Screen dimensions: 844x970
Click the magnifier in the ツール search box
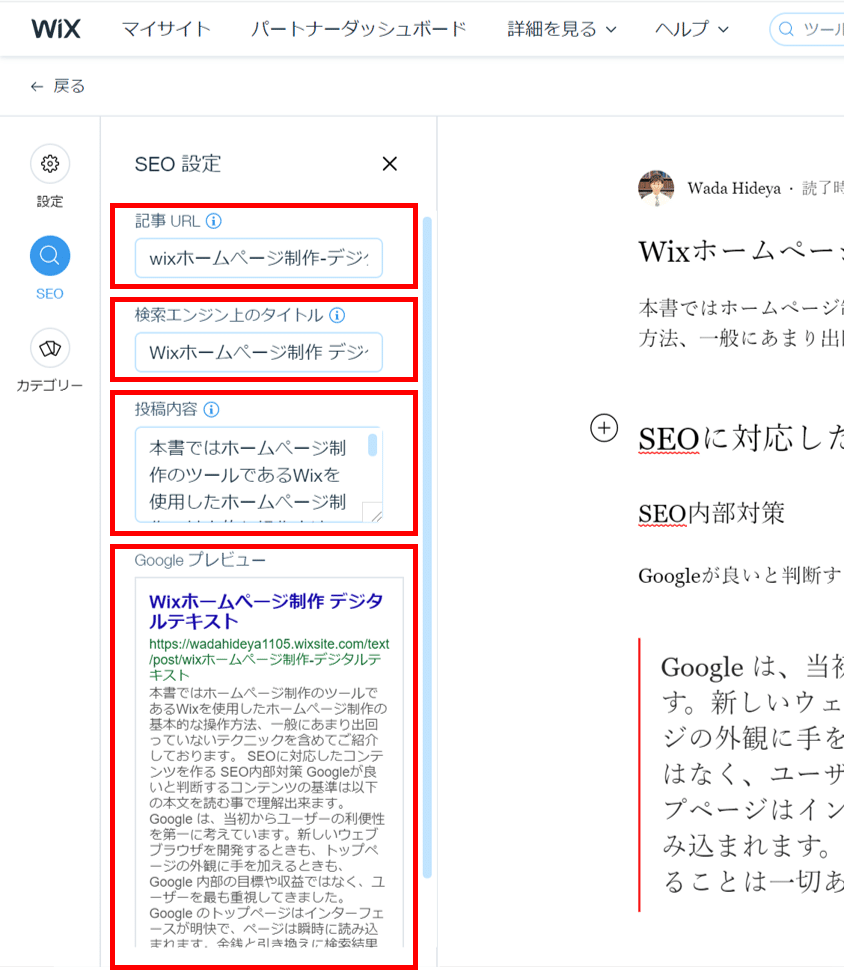(789, 29)
